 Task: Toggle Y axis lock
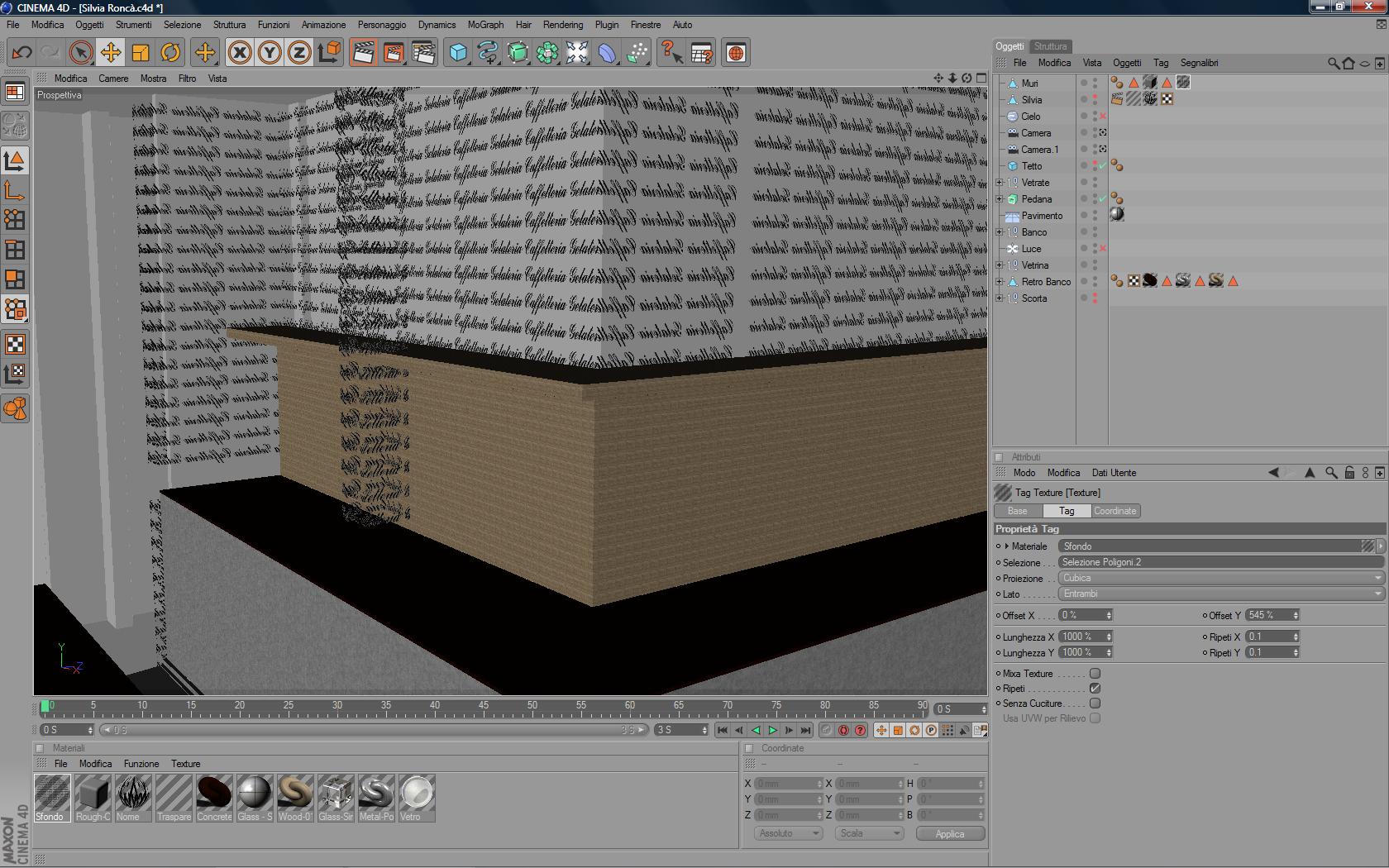269,53
